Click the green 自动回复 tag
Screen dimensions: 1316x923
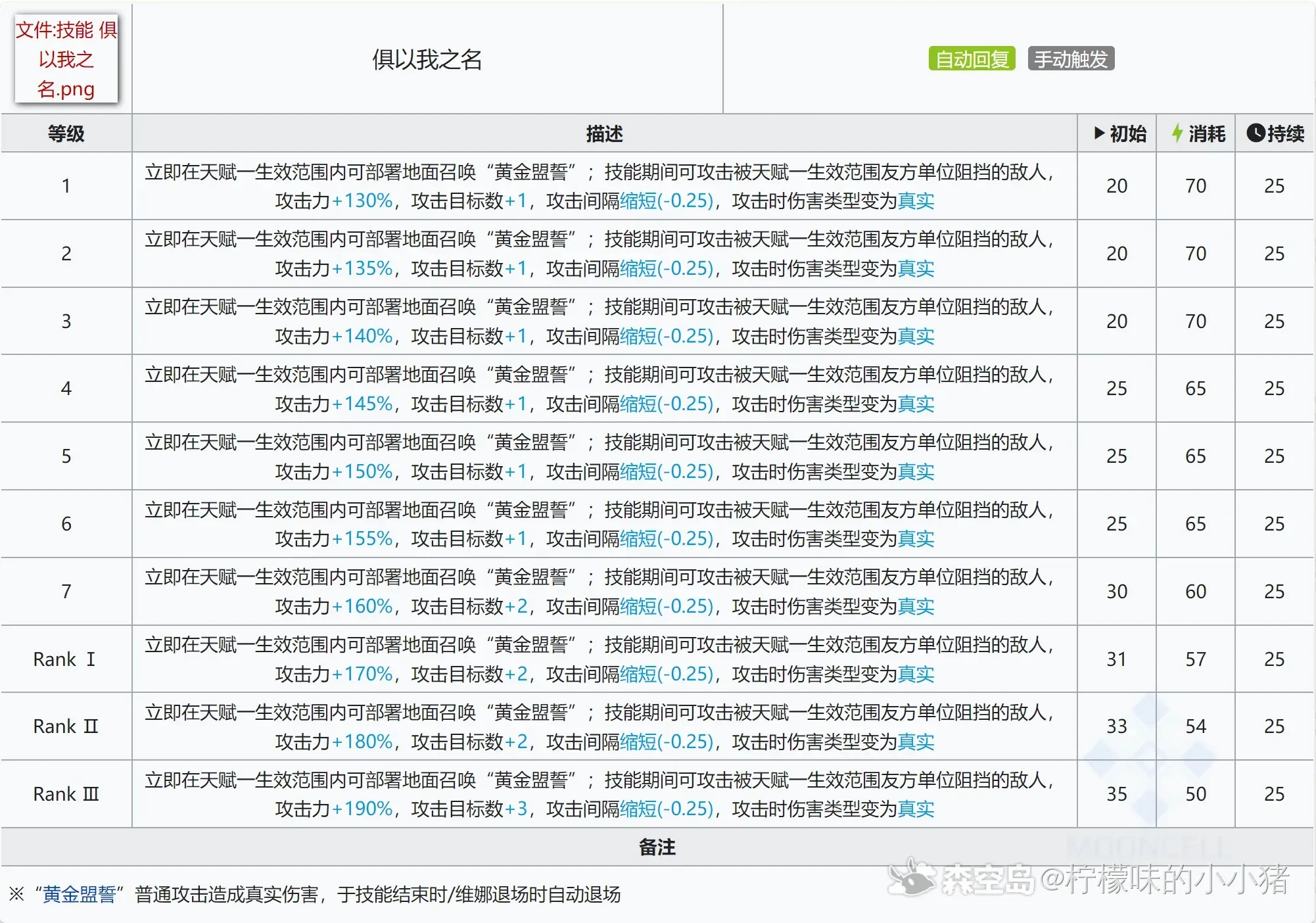[972, 59]
